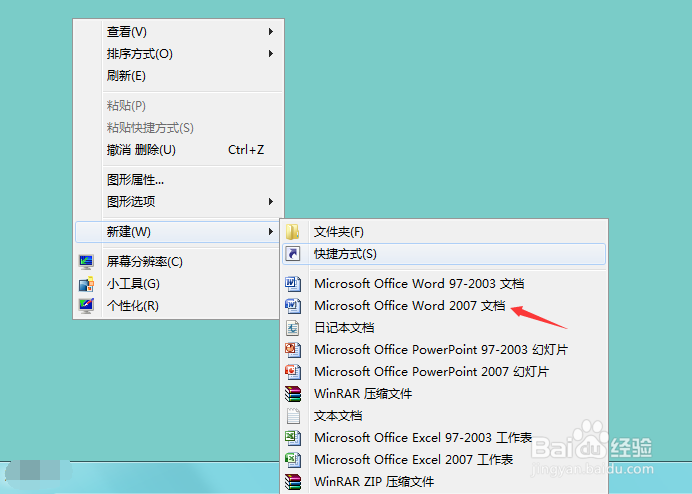Open the 查看(V) menu entry
This screenshot has height=494, width=692.
coord(178,32)
